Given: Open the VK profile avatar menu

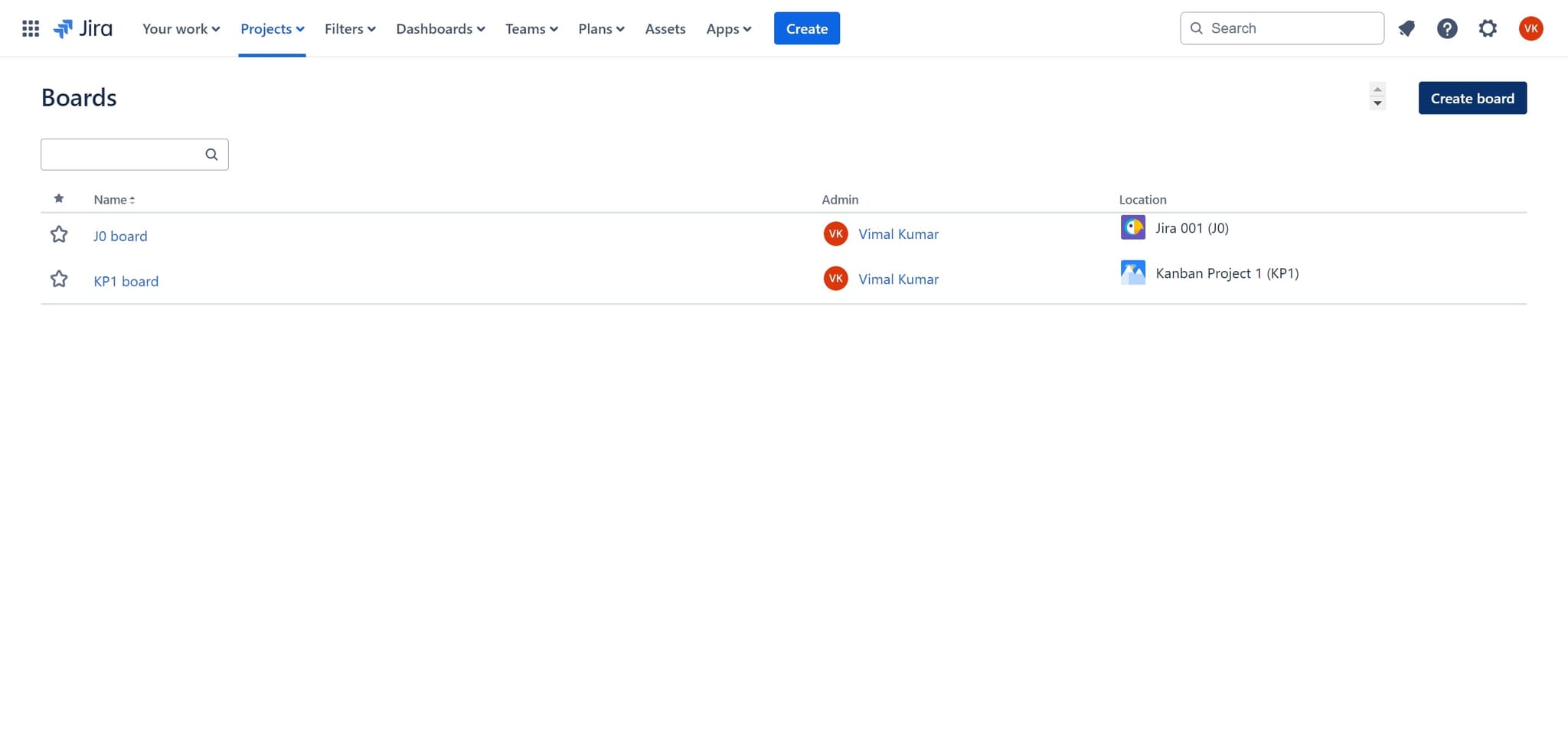Looking at the screenshot, I should [x=1530, y=29].
